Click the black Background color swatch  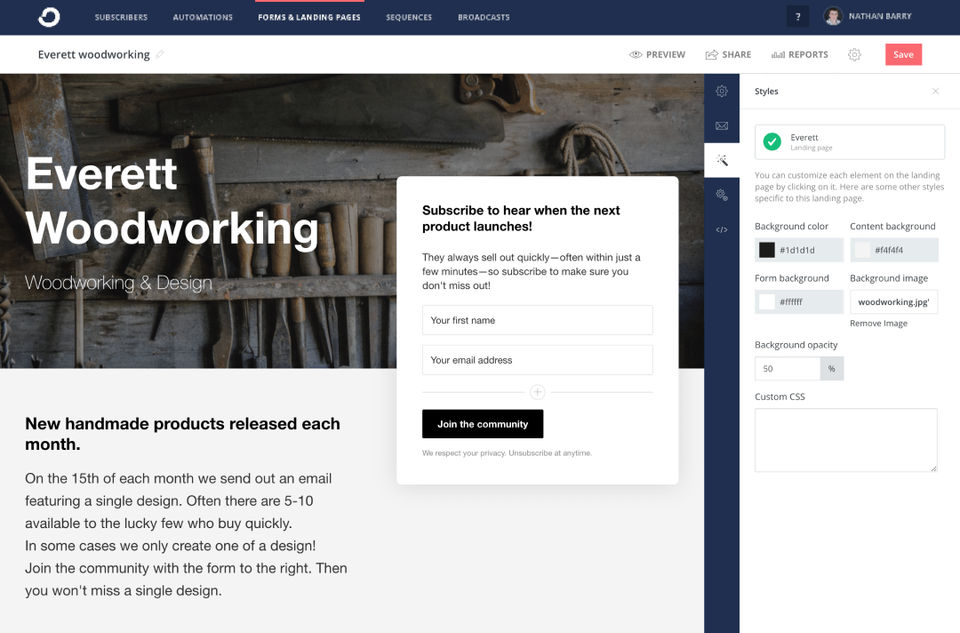coord(767,250)
